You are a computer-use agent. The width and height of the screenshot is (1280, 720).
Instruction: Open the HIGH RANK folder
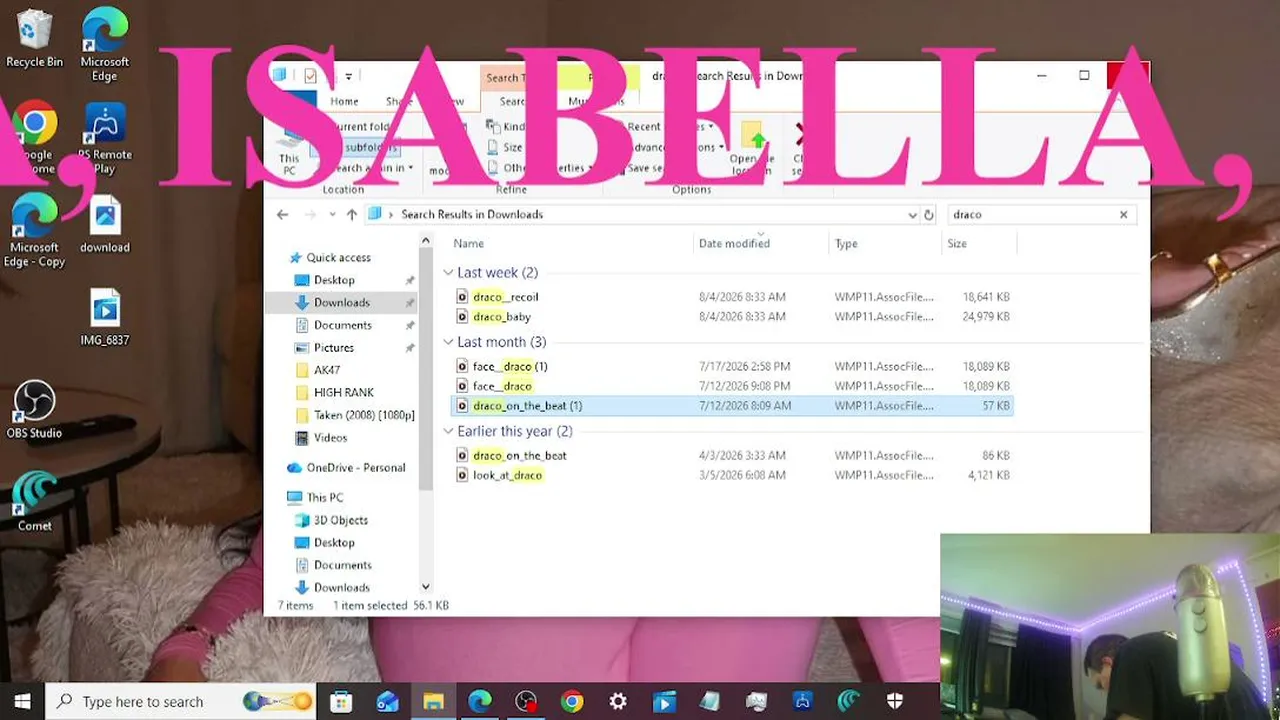click(343, 393)
